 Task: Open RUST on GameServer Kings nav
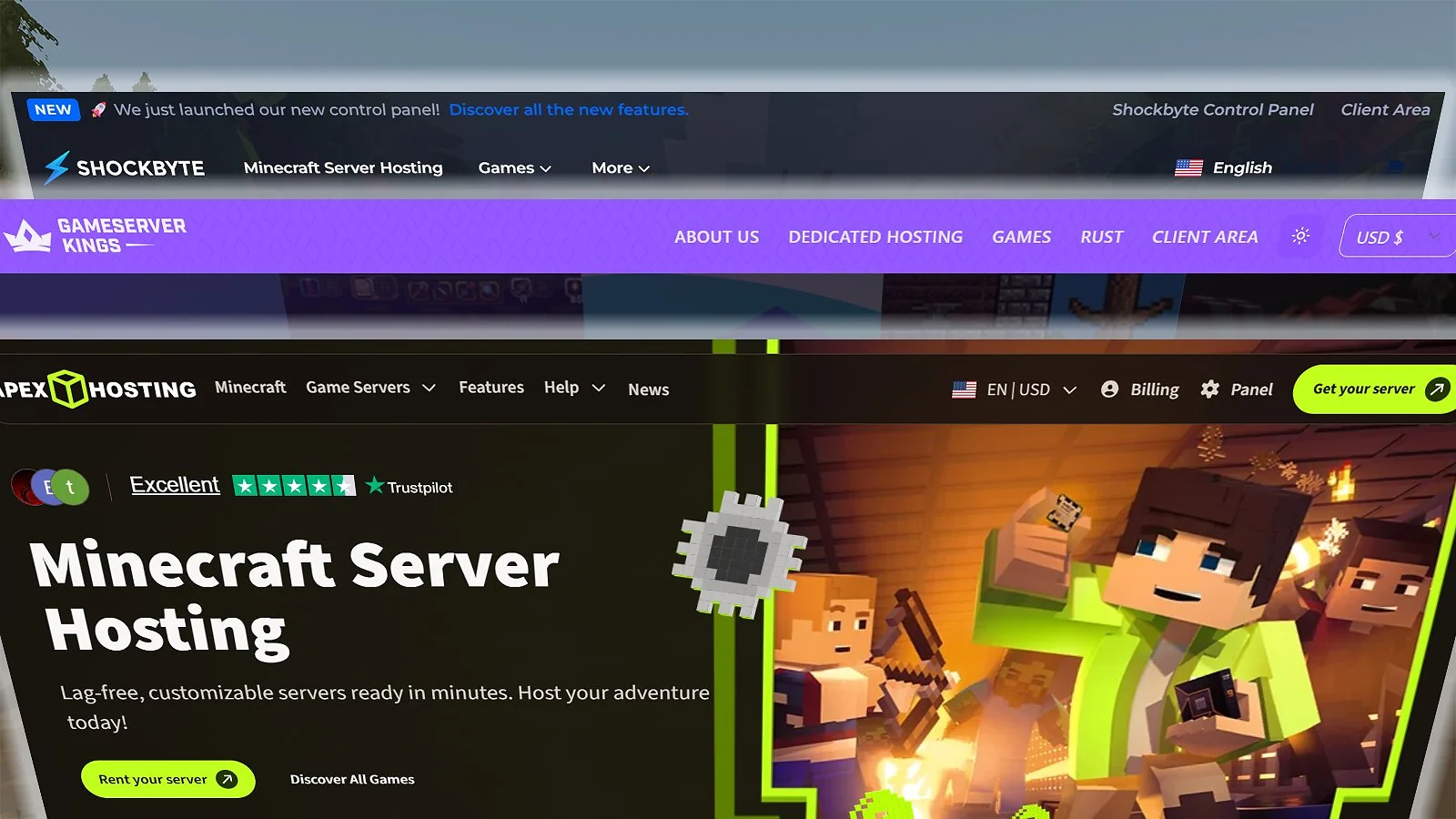[1101, 237]
